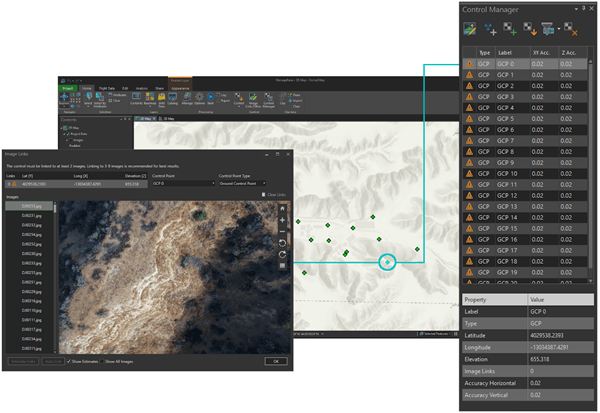
Task: Click the Start processing button
Action: click(x=210, y=98)
